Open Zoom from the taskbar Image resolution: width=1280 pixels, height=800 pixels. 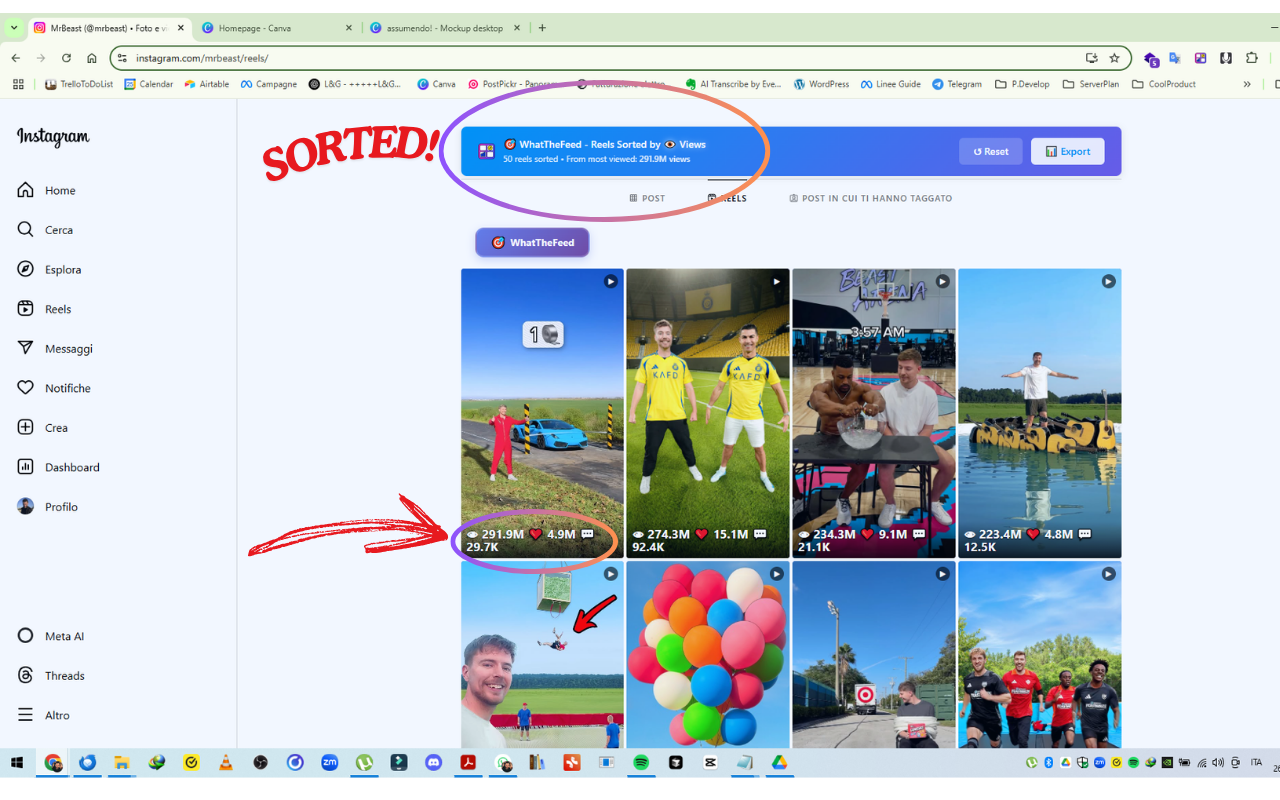point(330,762)
